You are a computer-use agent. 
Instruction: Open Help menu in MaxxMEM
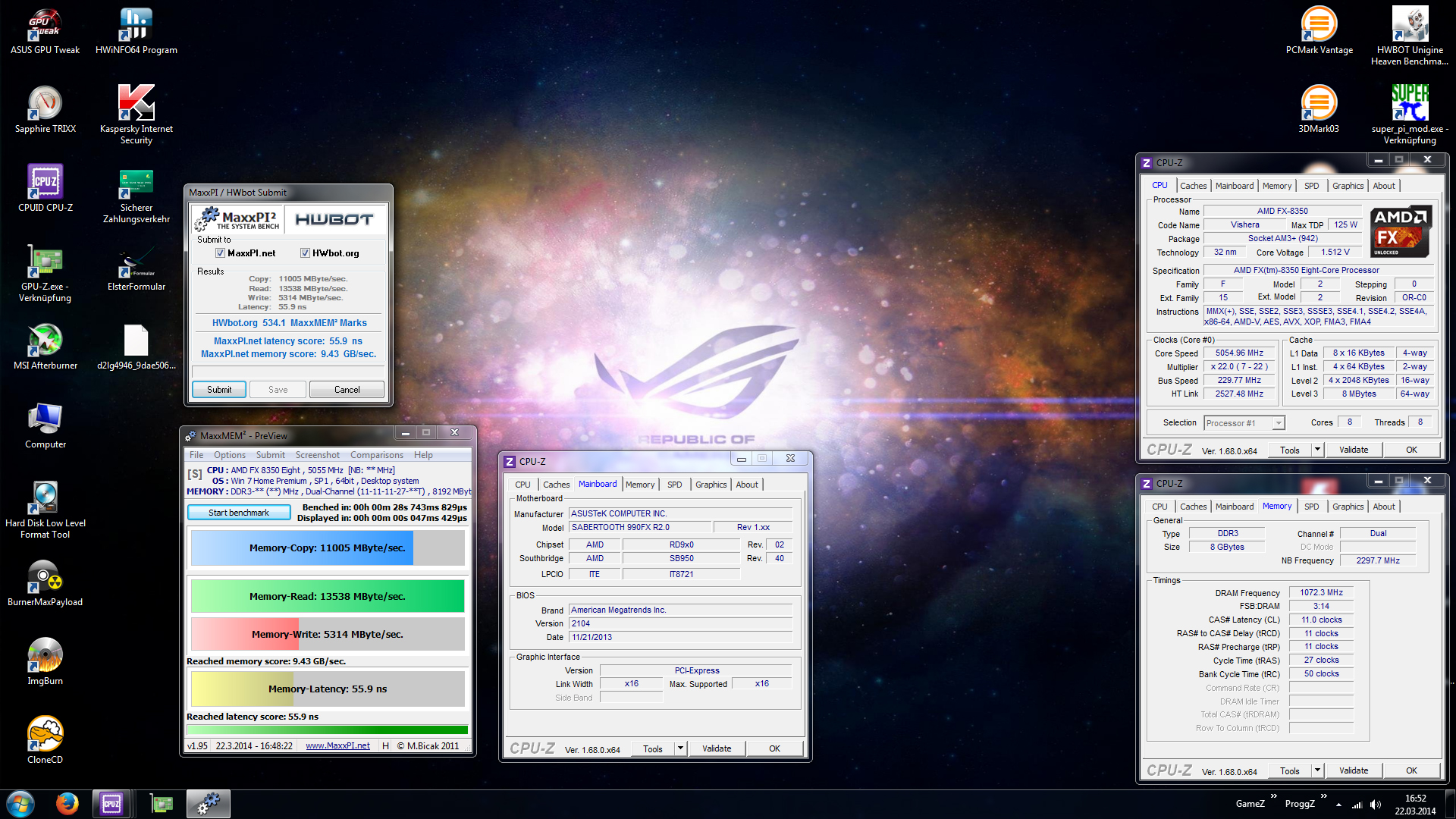tap(423, 455)
